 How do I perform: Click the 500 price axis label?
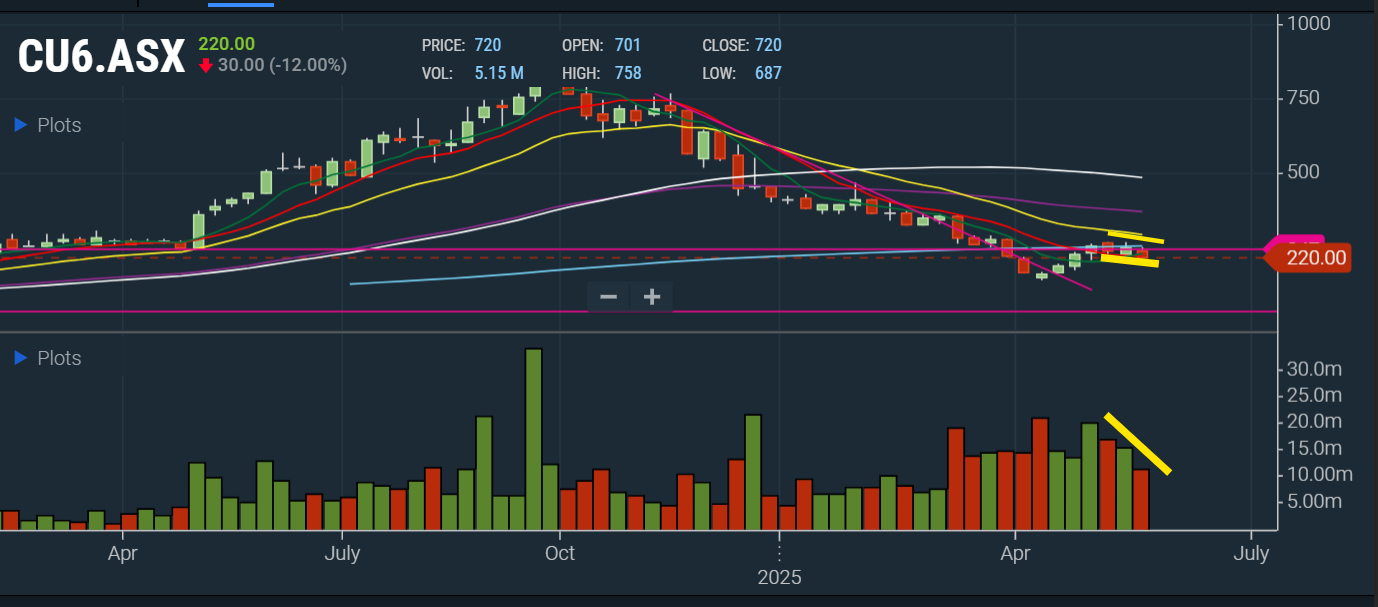[1304, 172]
